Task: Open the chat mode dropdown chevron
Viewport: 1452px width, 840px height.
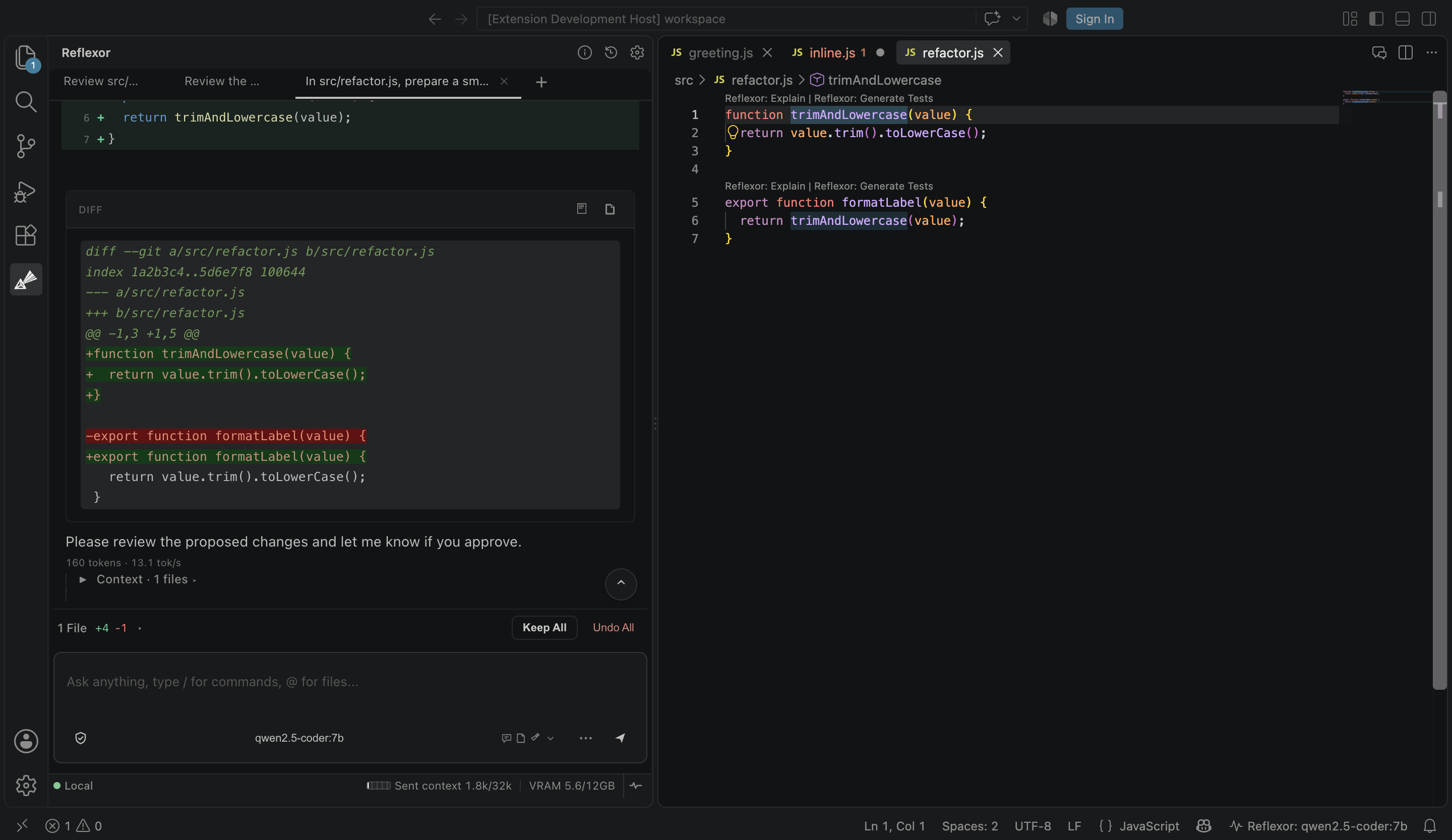Action: 550,738
